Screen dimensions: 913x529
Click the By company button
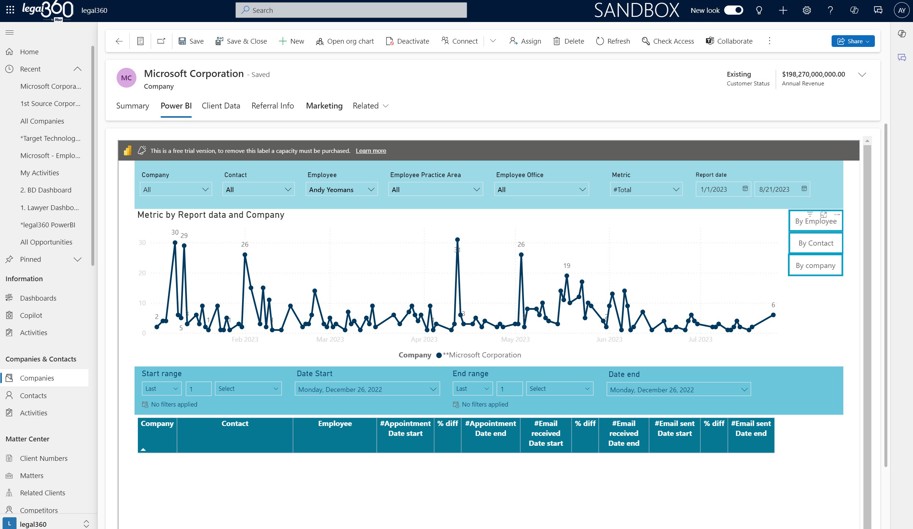coord(815,265)
